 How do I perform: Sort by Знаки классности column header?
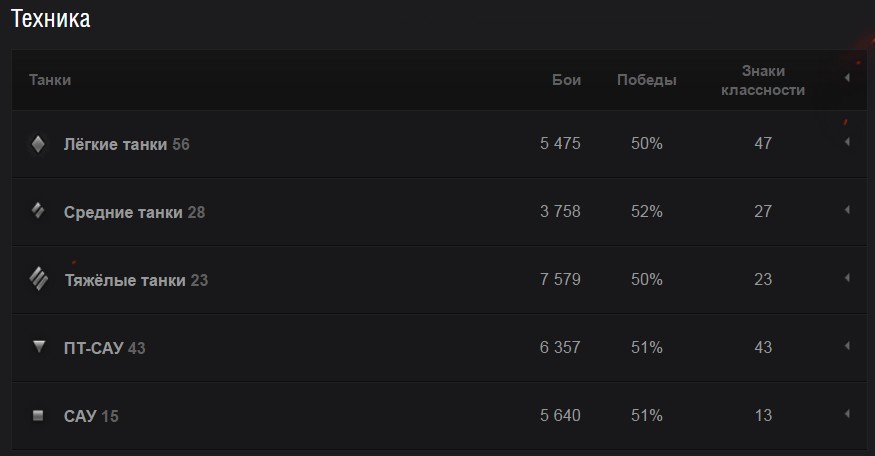763,80
